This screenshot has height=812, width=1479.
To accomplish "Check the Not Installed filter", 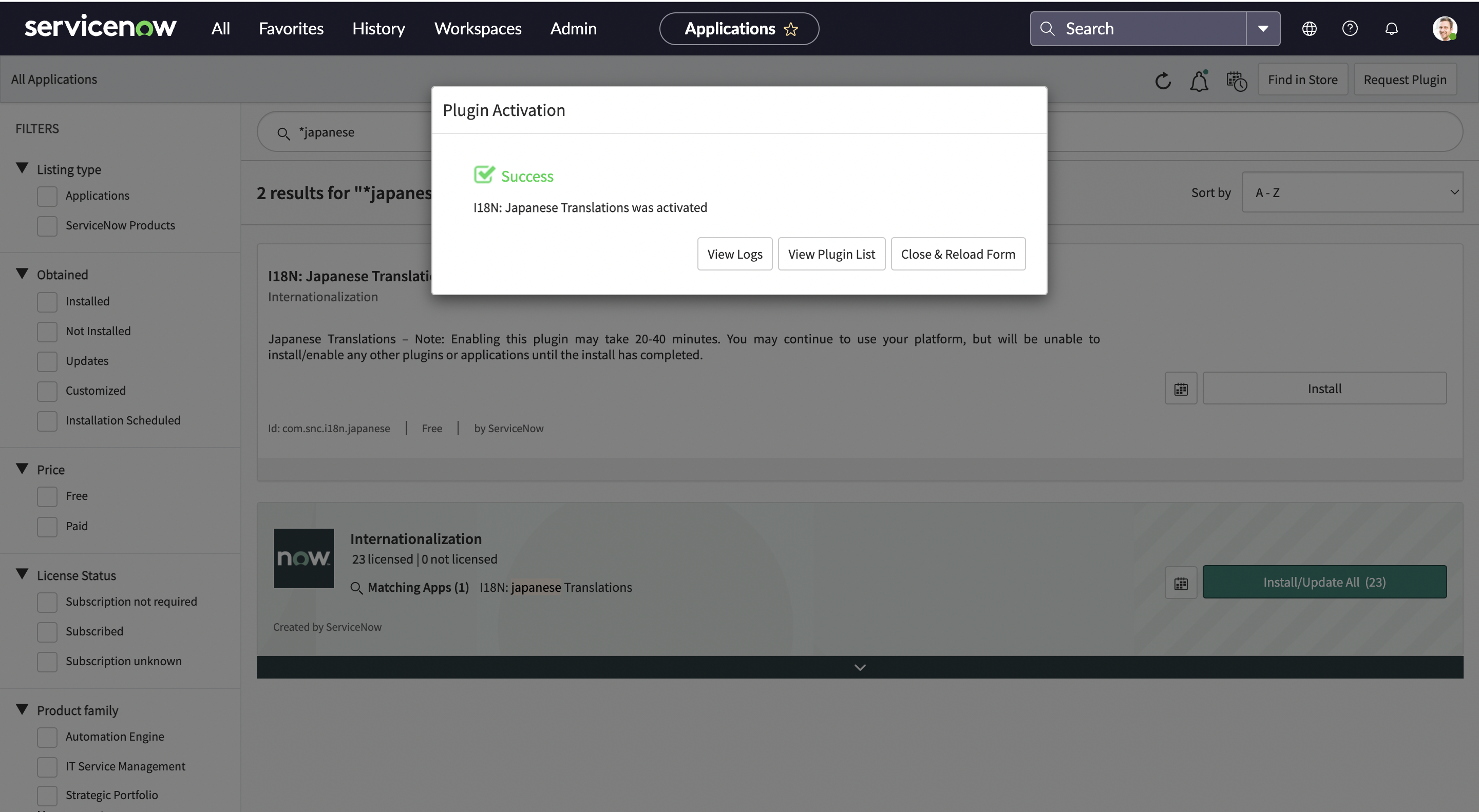I will tap(47, 331).
